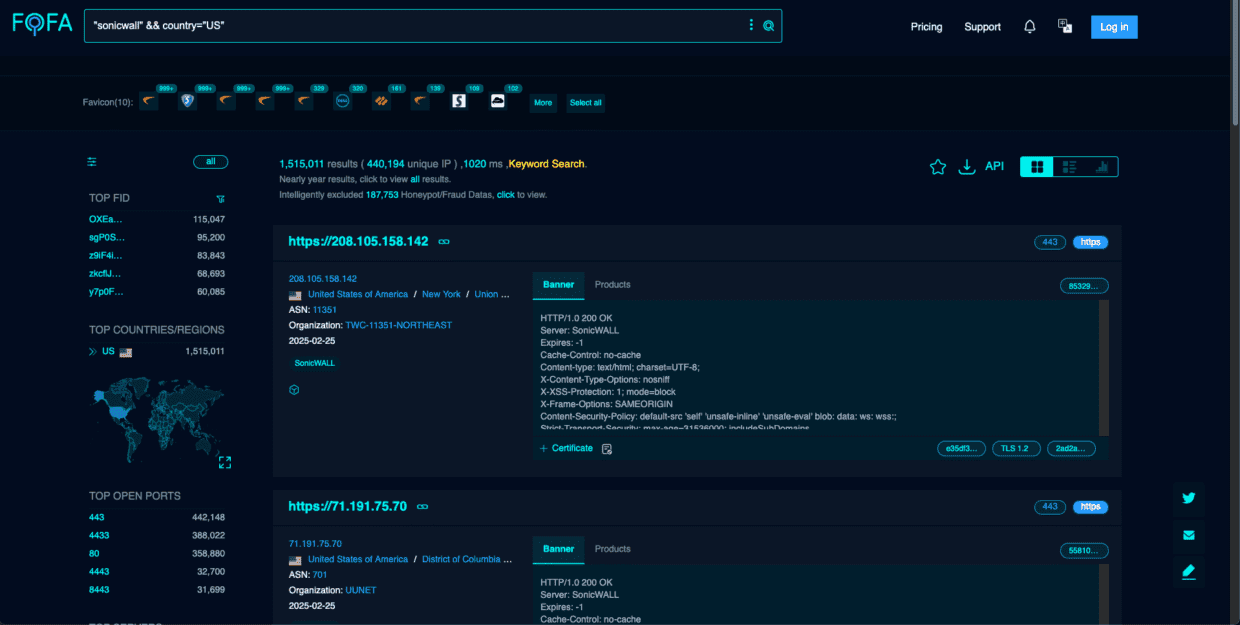
Task: Click the filter settings sliders icon
Action: [92, 162]
